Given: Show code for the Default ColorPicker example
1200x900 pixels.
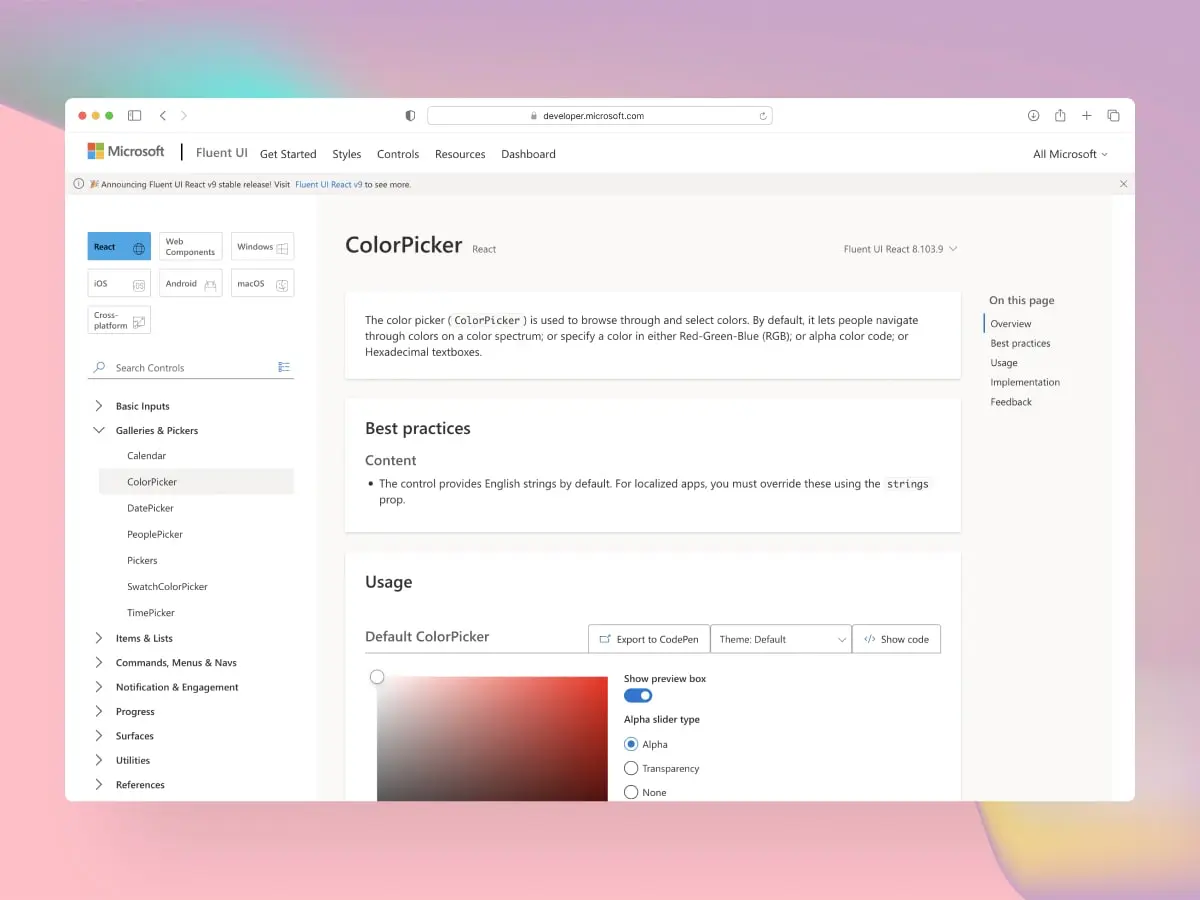Looking at the screenshot, I should click(x=896, y=638).
